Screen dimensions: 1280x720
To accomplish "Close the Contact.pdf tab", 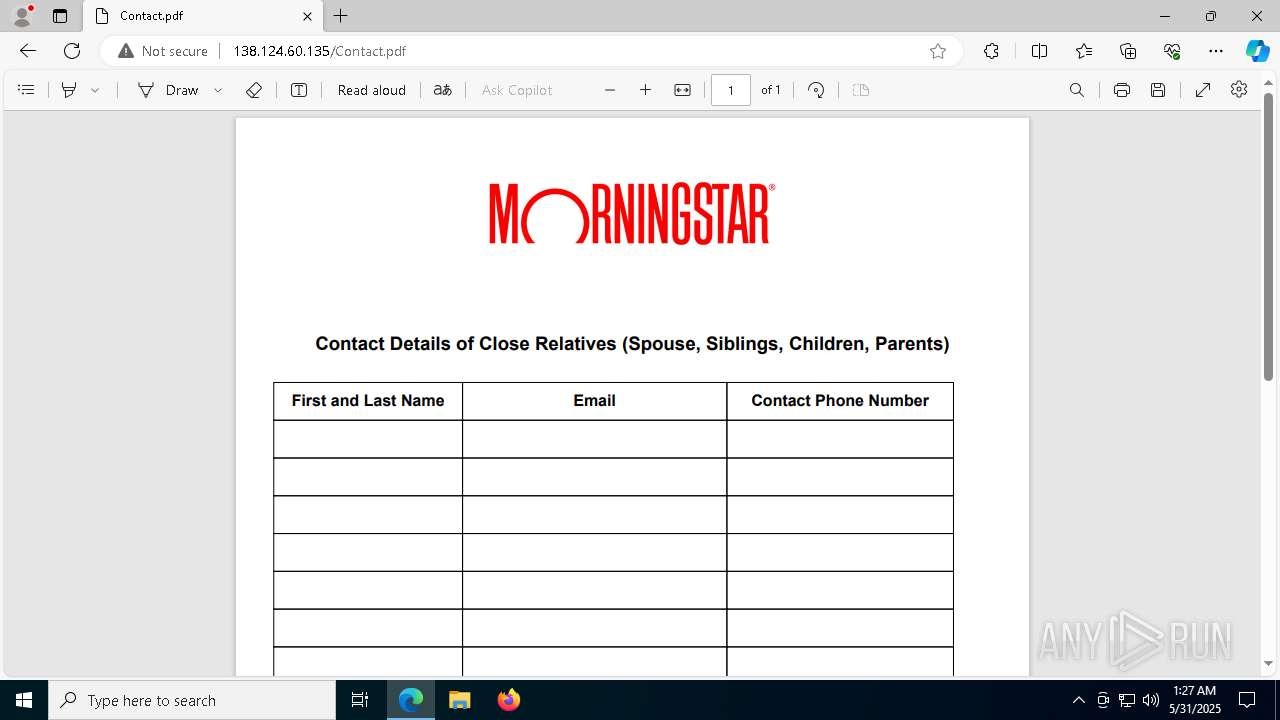I will click(307, 16).
